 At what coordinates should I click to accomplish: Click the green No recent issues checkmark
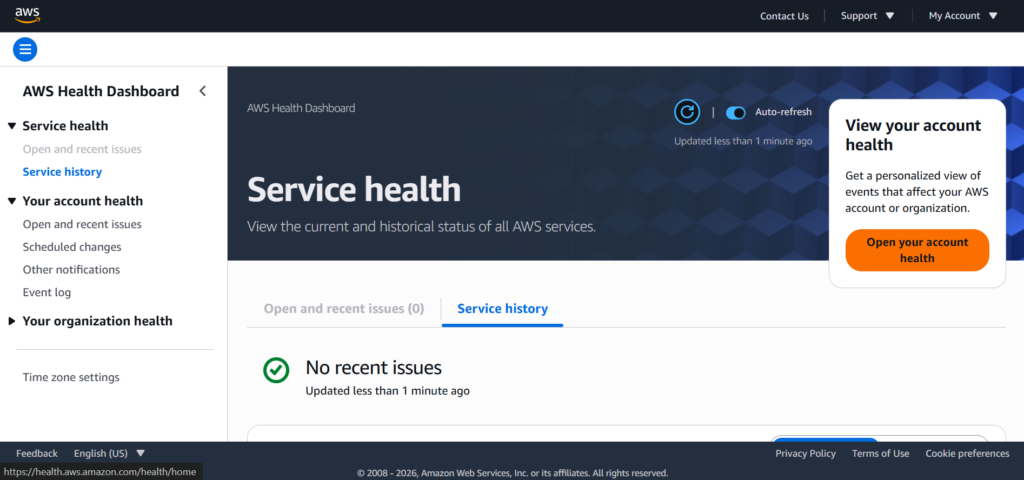coord(276,370)
